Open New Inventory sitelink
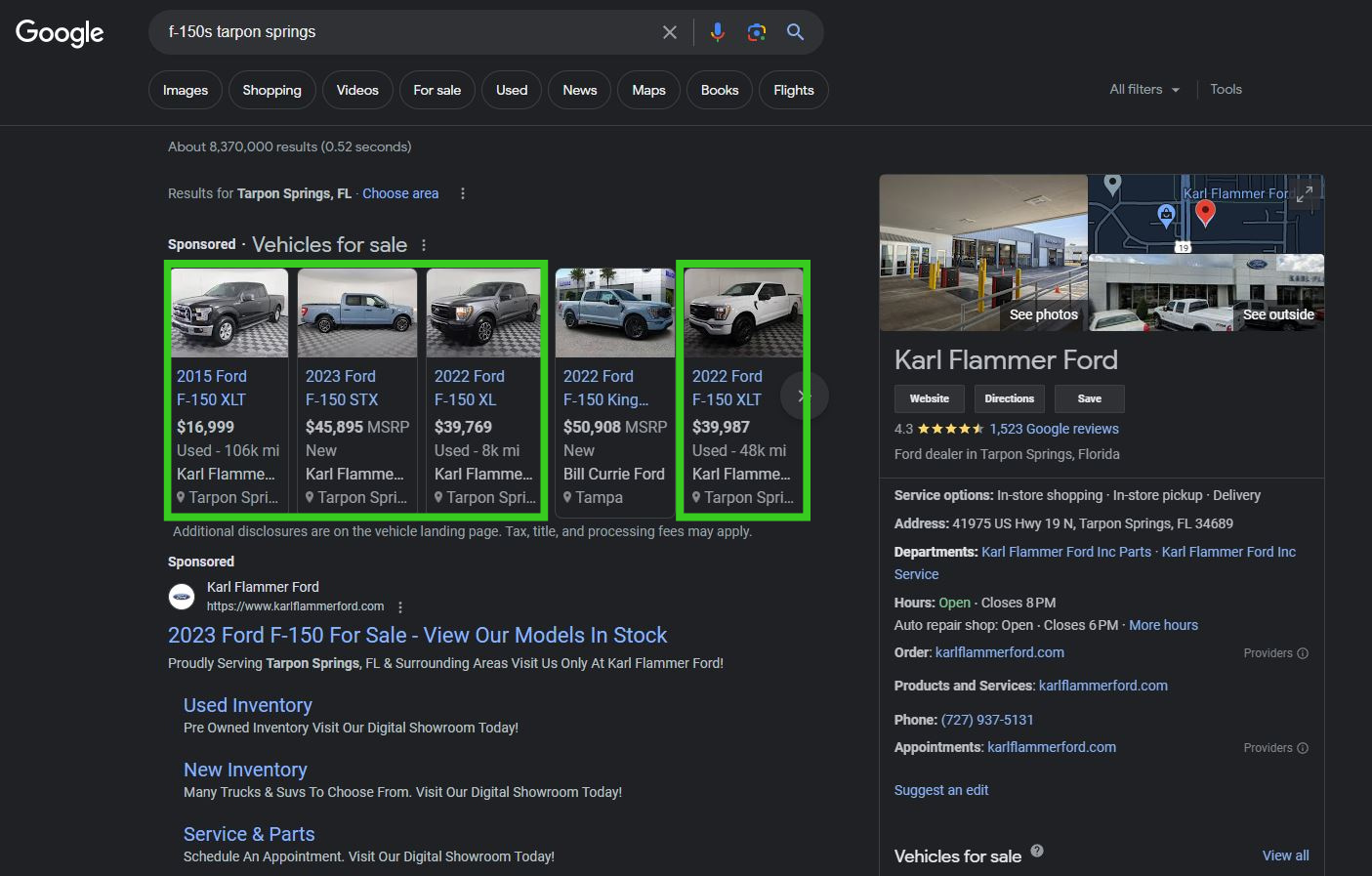The height and width of the screenshot is (876, 1372). click(245, 770)
